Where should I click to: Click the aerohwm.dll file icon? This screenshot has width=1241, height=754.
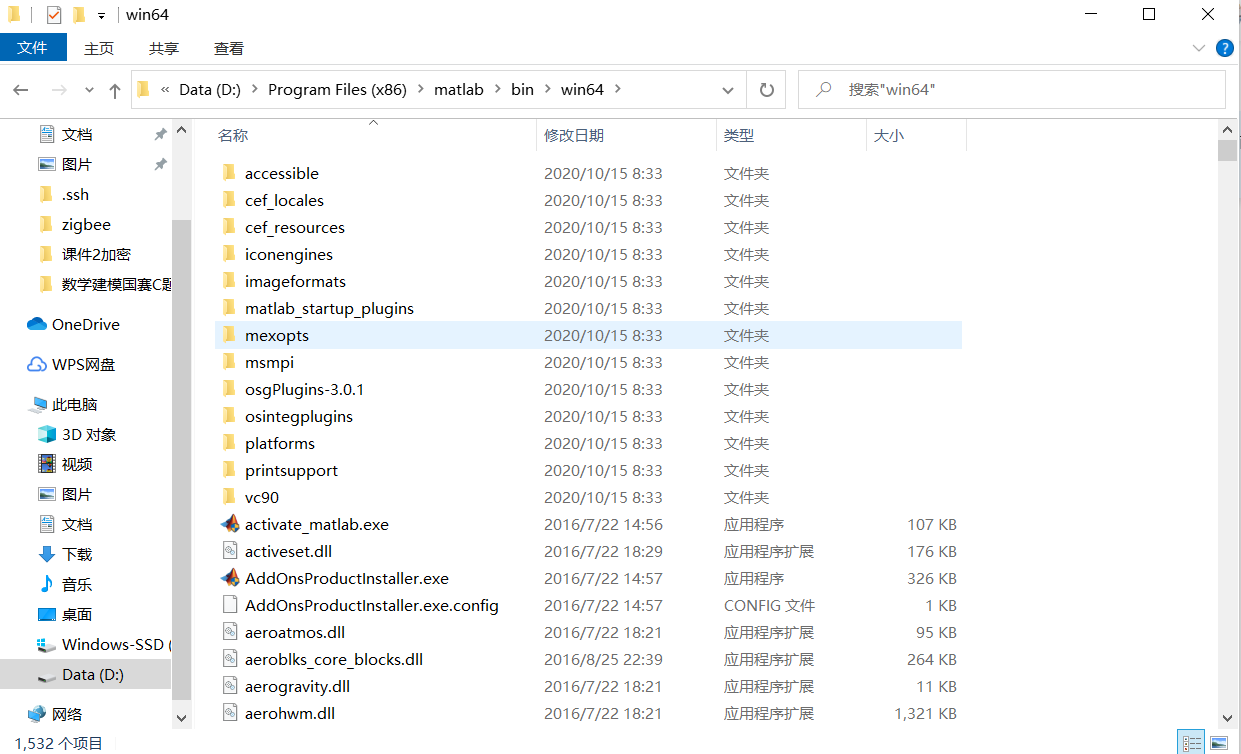click(230, 713)
